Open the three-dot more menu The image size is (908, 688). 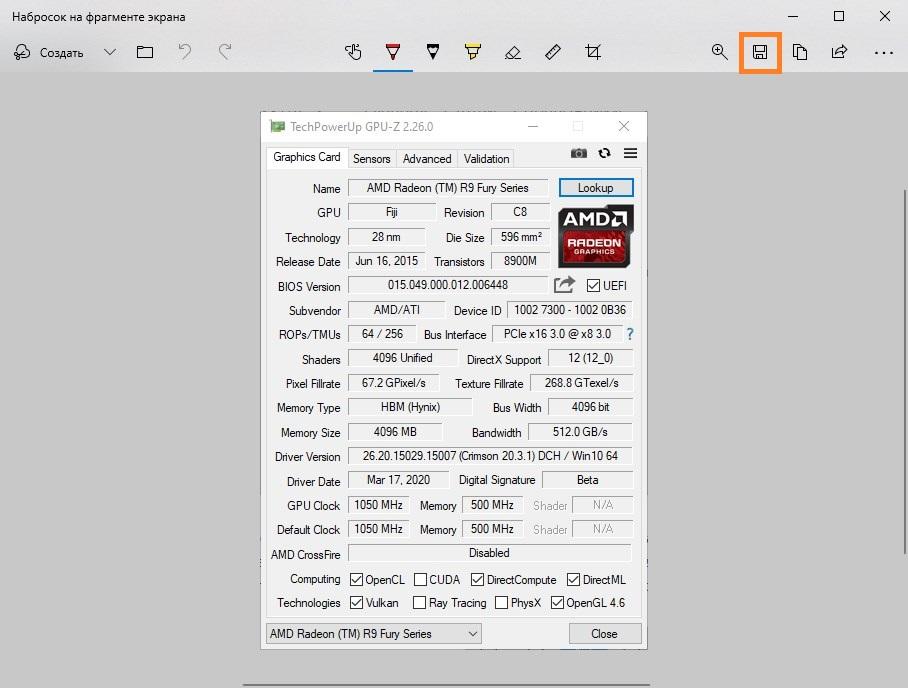click(884, 53)
